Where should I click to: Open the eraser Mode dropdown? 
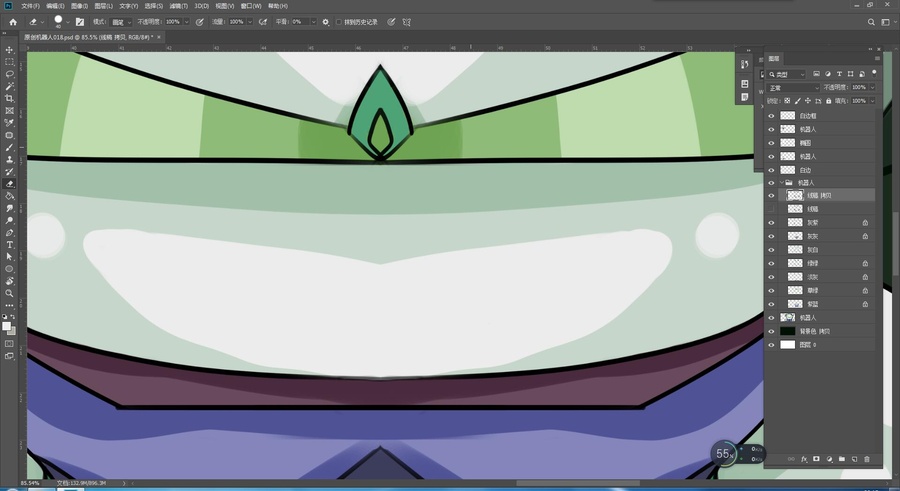121,22
